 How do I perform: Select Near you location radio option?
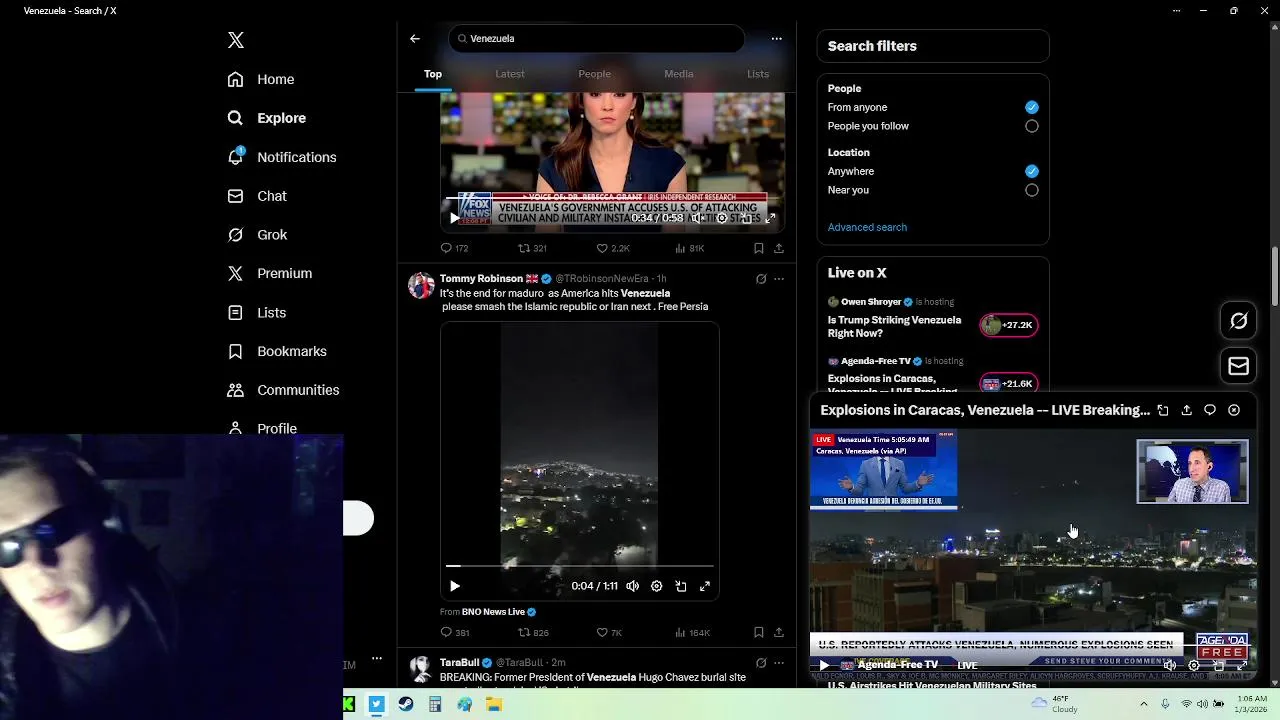click(1031, 190)
